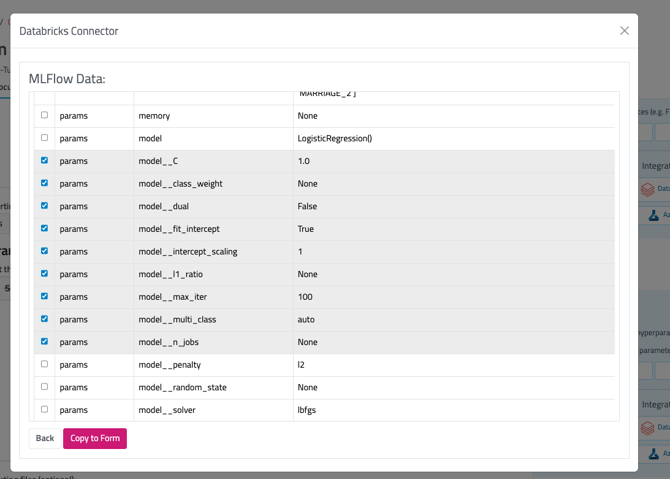
Task: Uncheck the model__dual checkbox
Action: [x=44, y=206]
